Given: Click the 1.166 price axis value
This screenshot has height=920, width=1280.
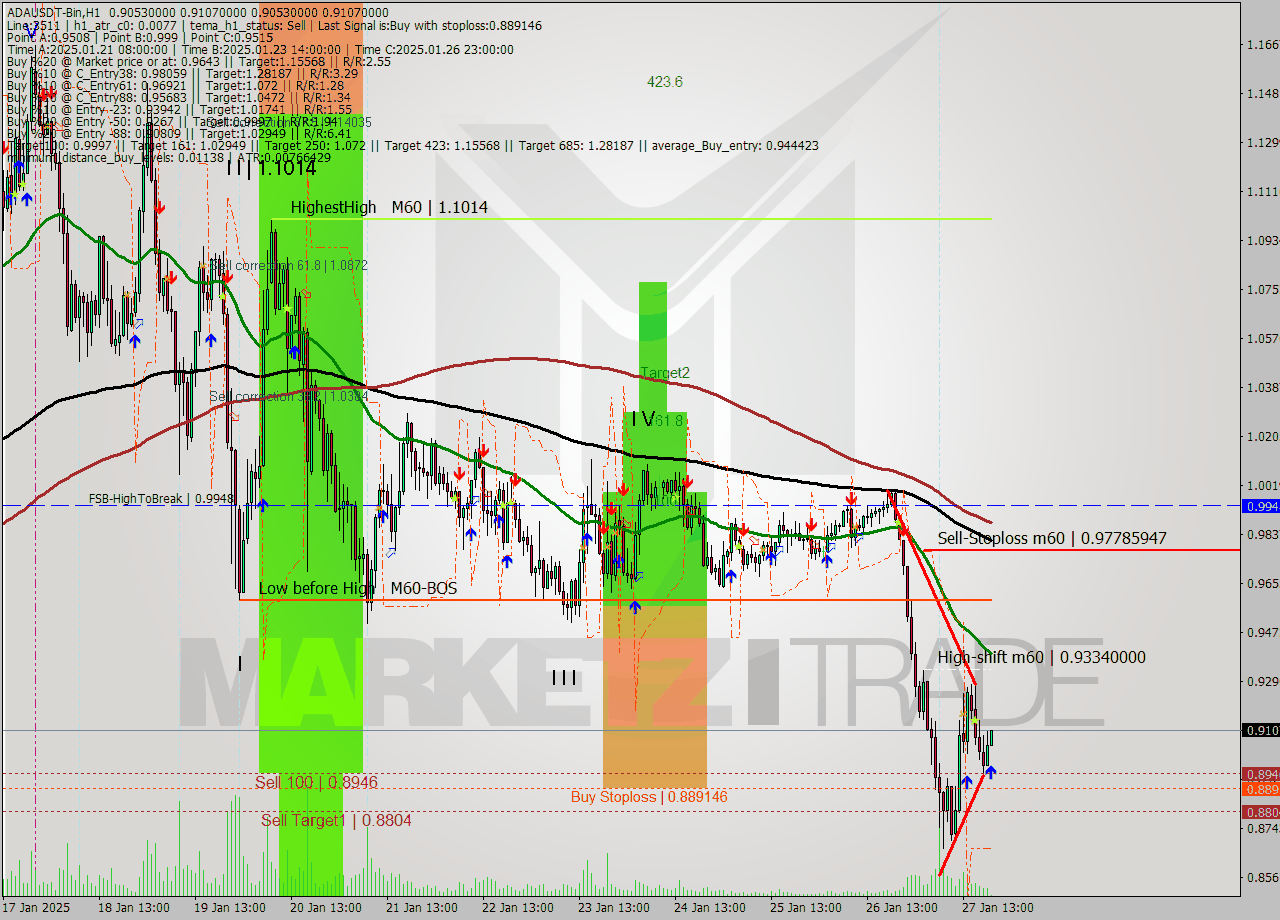Looking at the screenshot, I should tap(1262, 44).
